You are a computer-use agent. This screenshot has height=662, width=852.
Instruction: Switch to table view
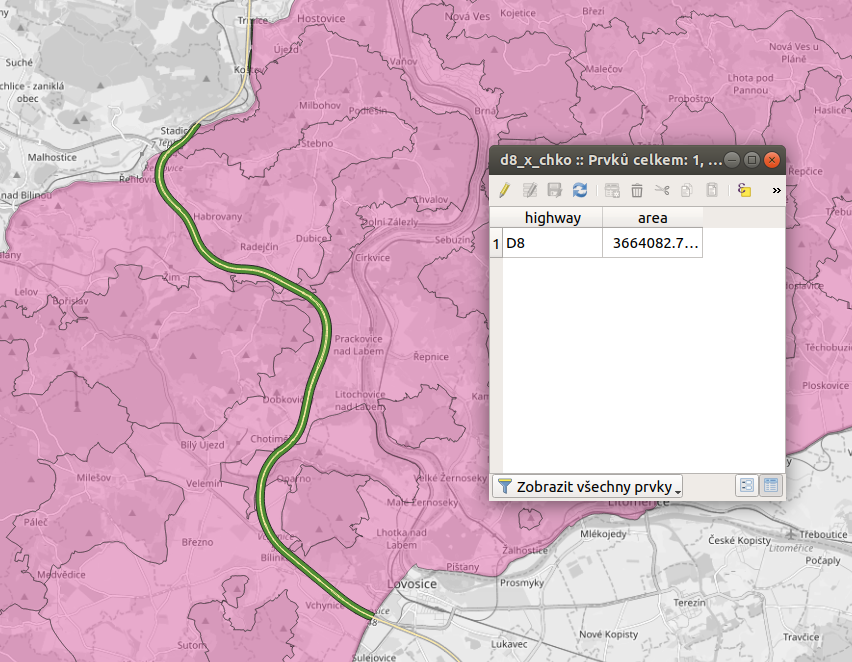click(771, 486)
